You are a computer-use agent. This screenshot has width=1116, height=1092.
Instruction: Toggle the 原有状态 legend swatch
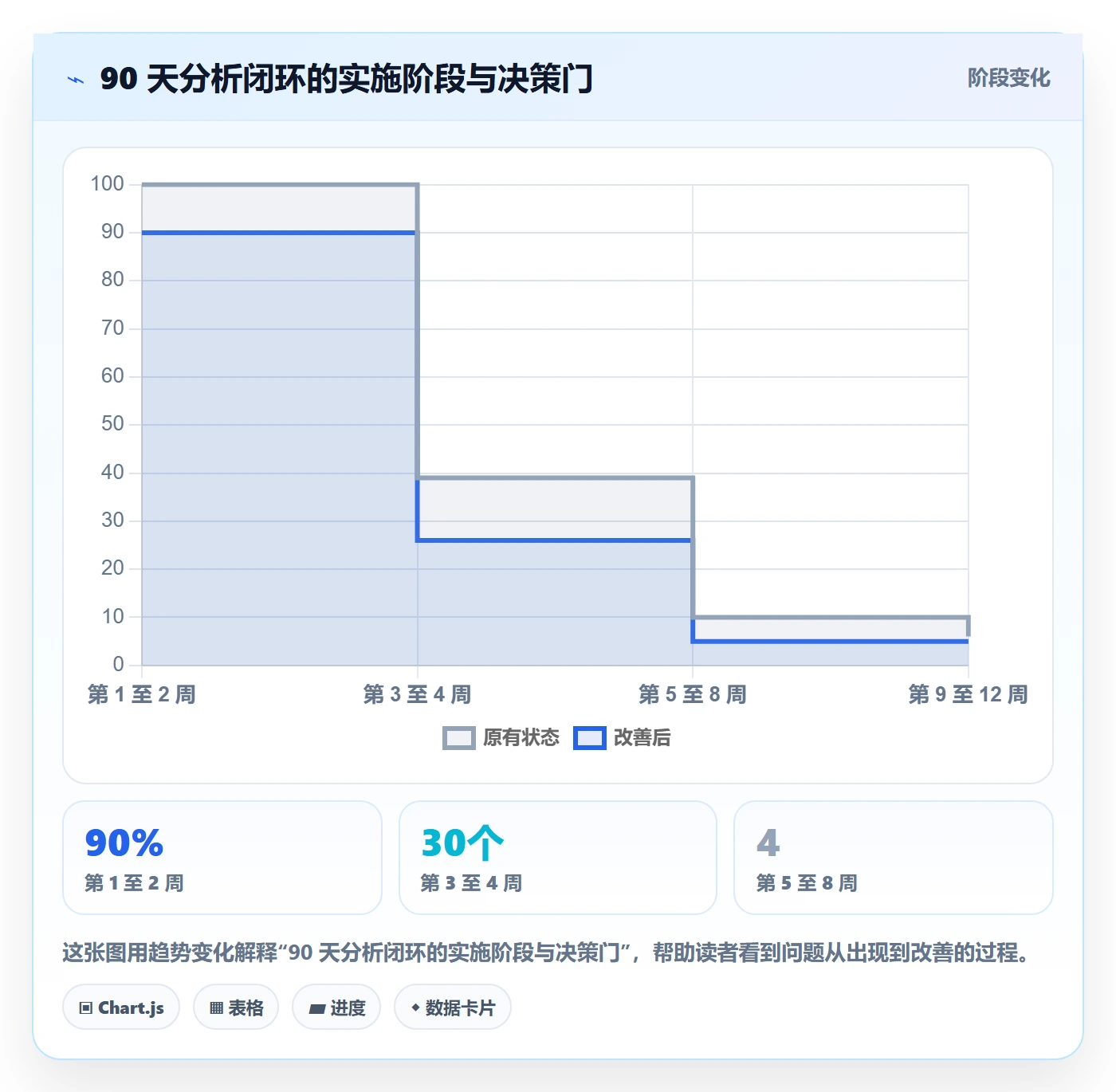coord(458,738)
